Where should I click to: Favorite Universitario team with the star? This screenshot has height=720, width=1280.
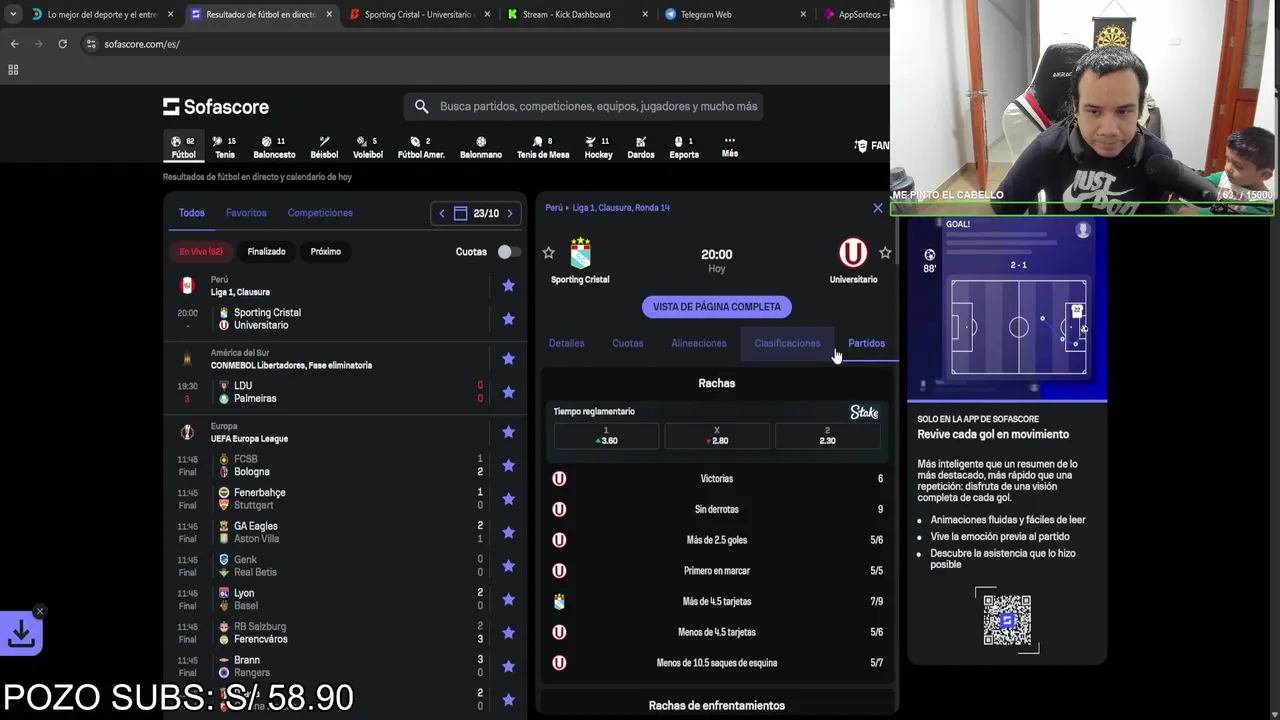(885, 253)
